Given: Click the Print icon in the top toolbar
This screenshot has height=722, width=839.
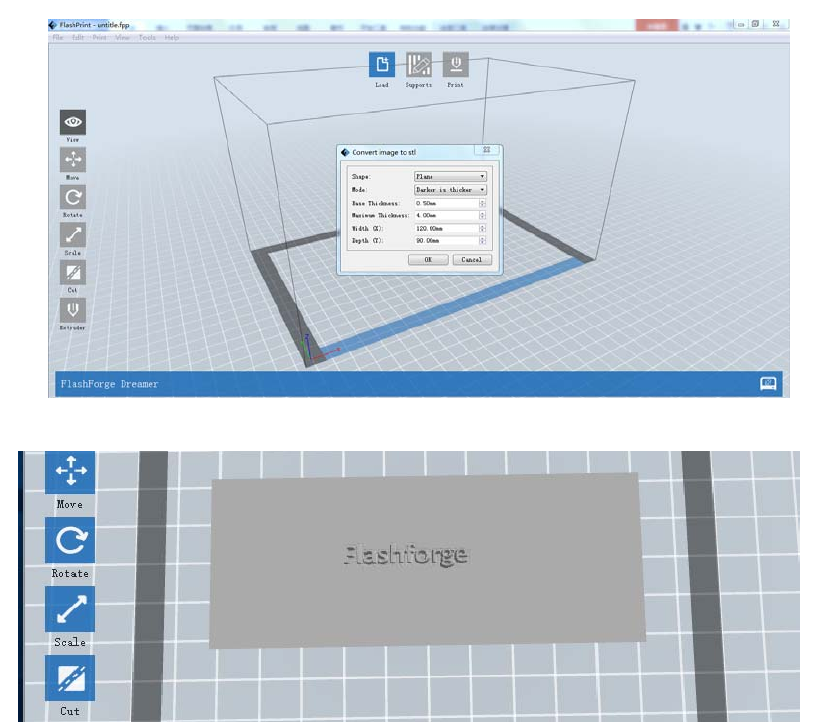Looking at the screenshot, I should [x=455, y=65].
